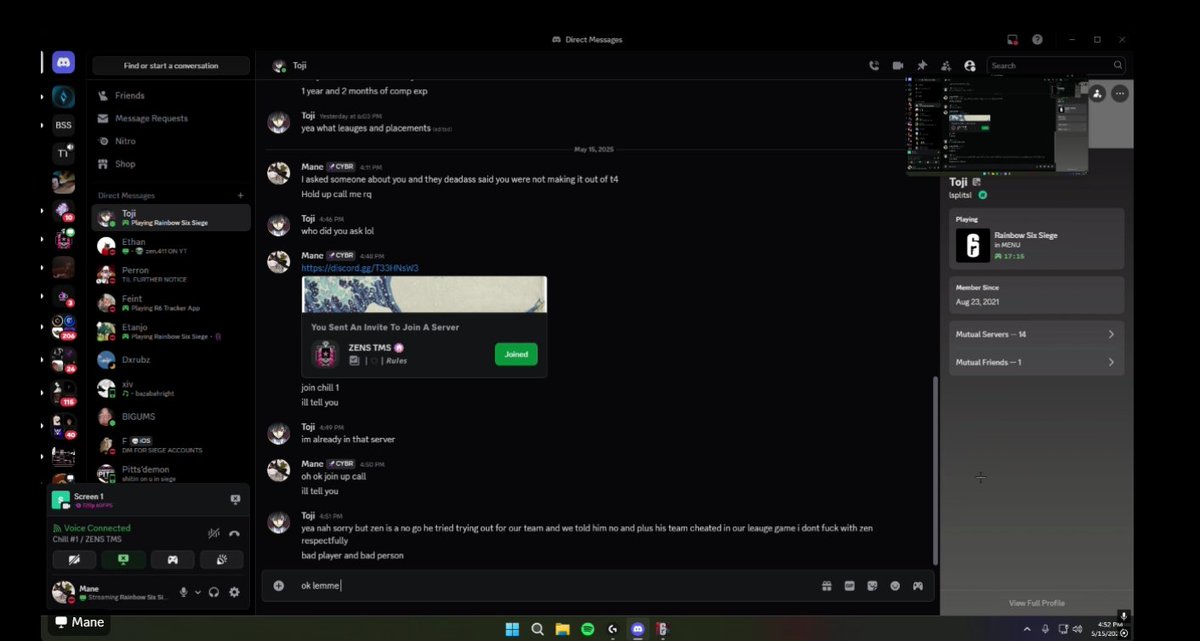Open the T1 server icon
The image size is (1200, 641).
tap(64, 153)
